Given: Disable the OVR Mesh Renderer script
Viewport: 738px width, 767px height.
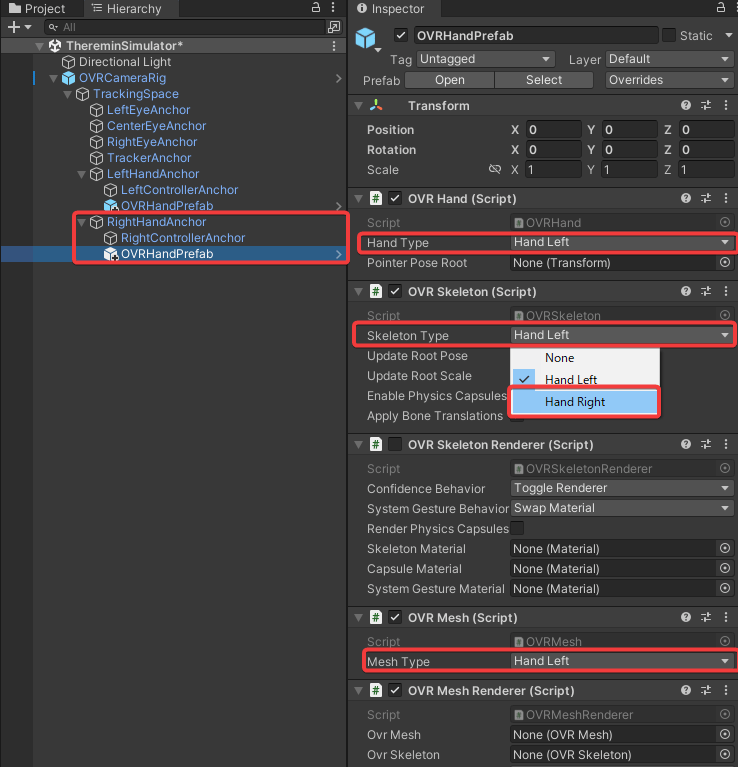Looking at the screenshot, I should 395,690.
